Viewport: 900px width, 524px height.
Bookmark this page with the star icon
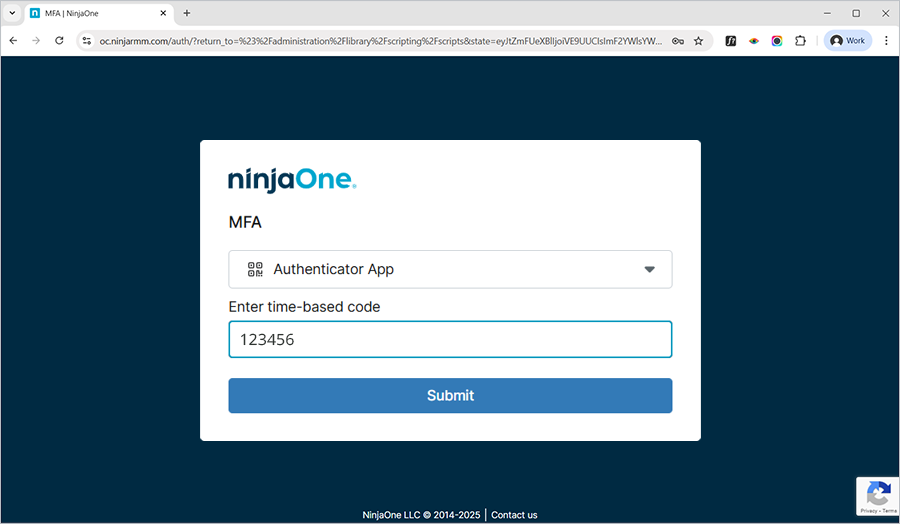[699, 41]
